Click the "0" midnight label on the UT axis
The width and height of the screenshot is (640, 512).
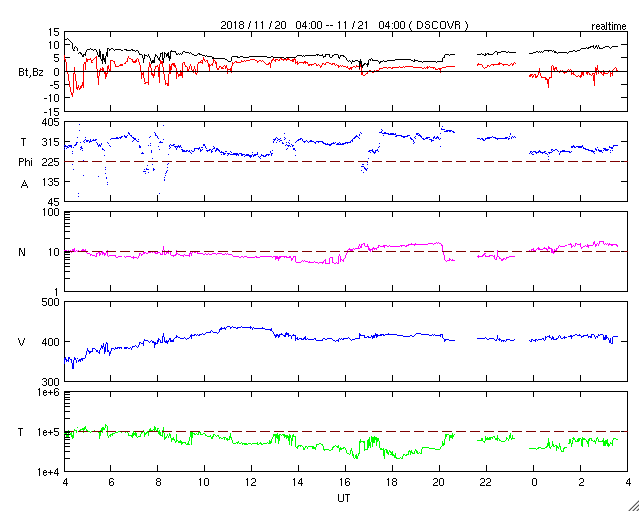tap(533, 482)
